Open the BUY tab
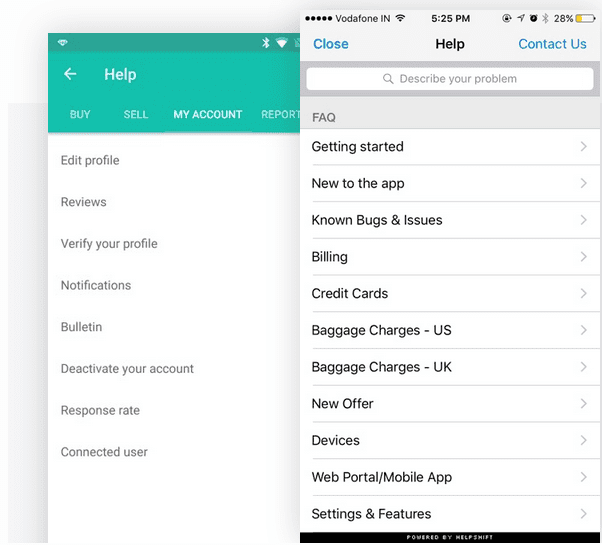This screenshot has height=545, width=602. pyautogui.click(x=80, y=114)
